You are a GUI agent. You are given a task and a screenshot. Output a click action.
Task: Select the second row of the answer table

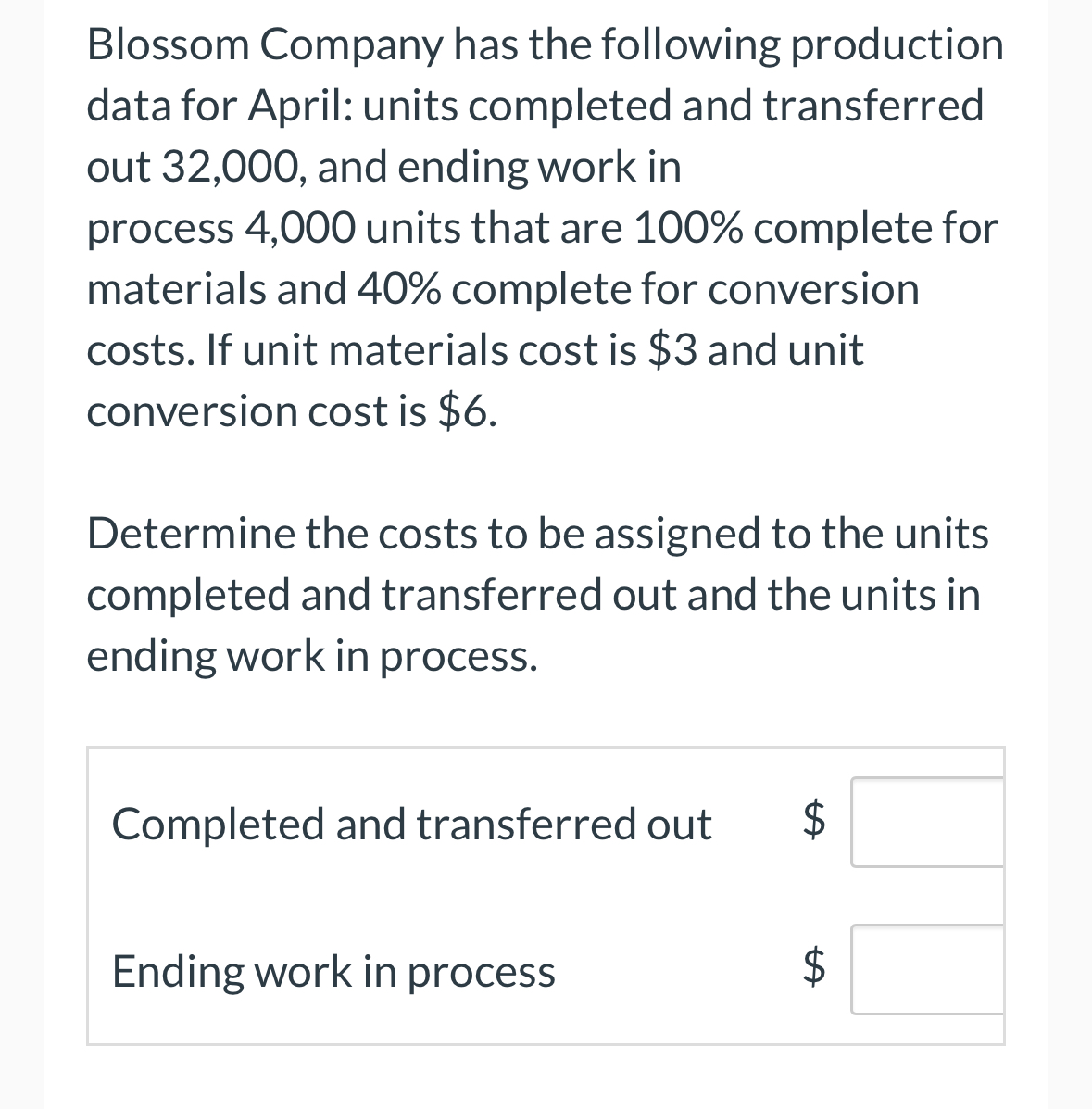click(546, 969)
